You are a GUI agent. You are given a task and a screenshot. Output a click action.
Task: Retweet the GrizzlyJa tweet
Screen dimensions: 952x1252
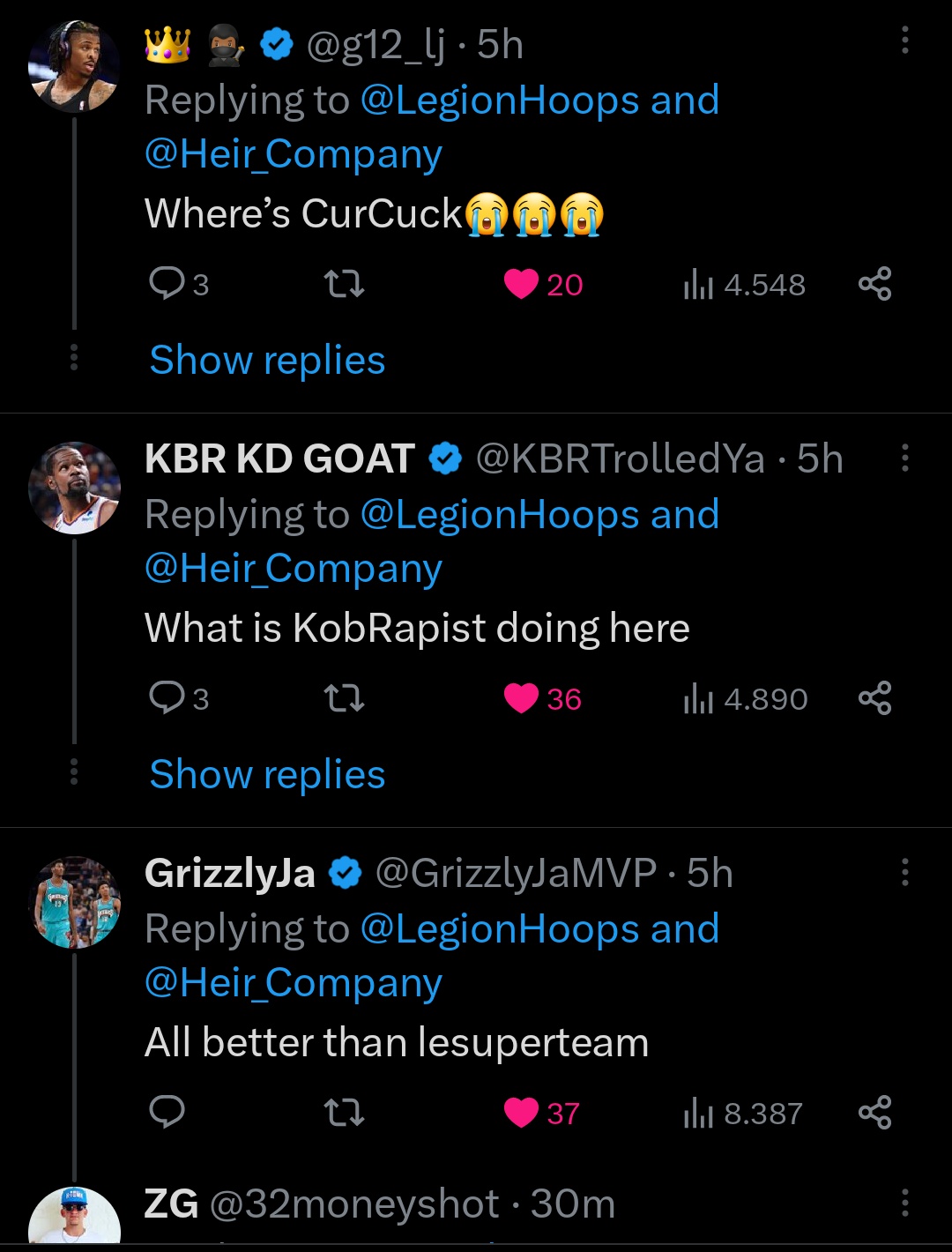point(344,1113)
